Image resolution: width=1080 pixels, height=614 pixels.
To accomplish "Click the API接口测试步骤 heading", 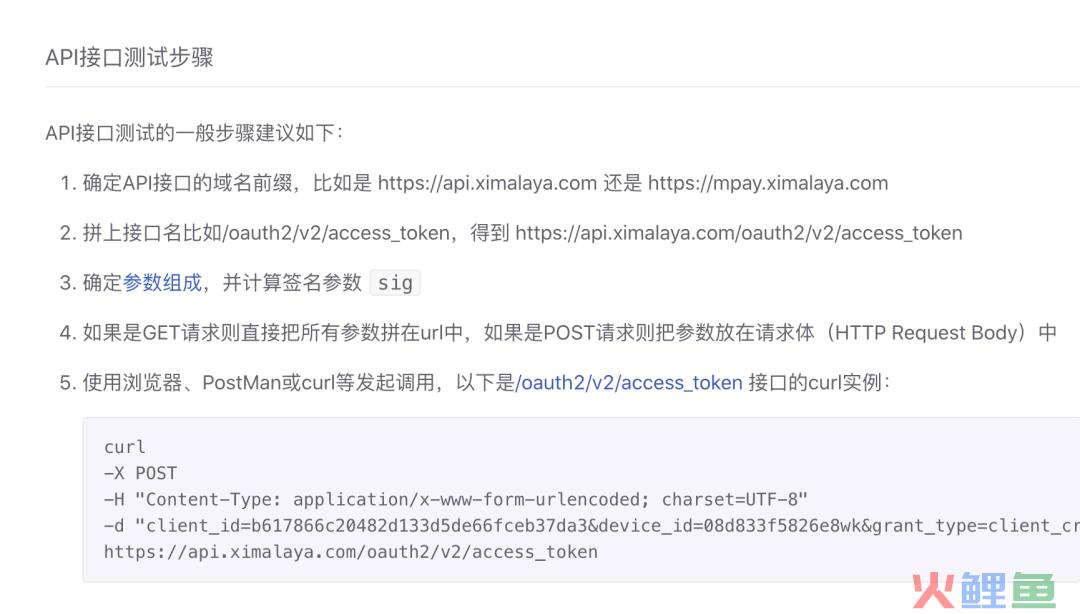I will click(129, 57).
